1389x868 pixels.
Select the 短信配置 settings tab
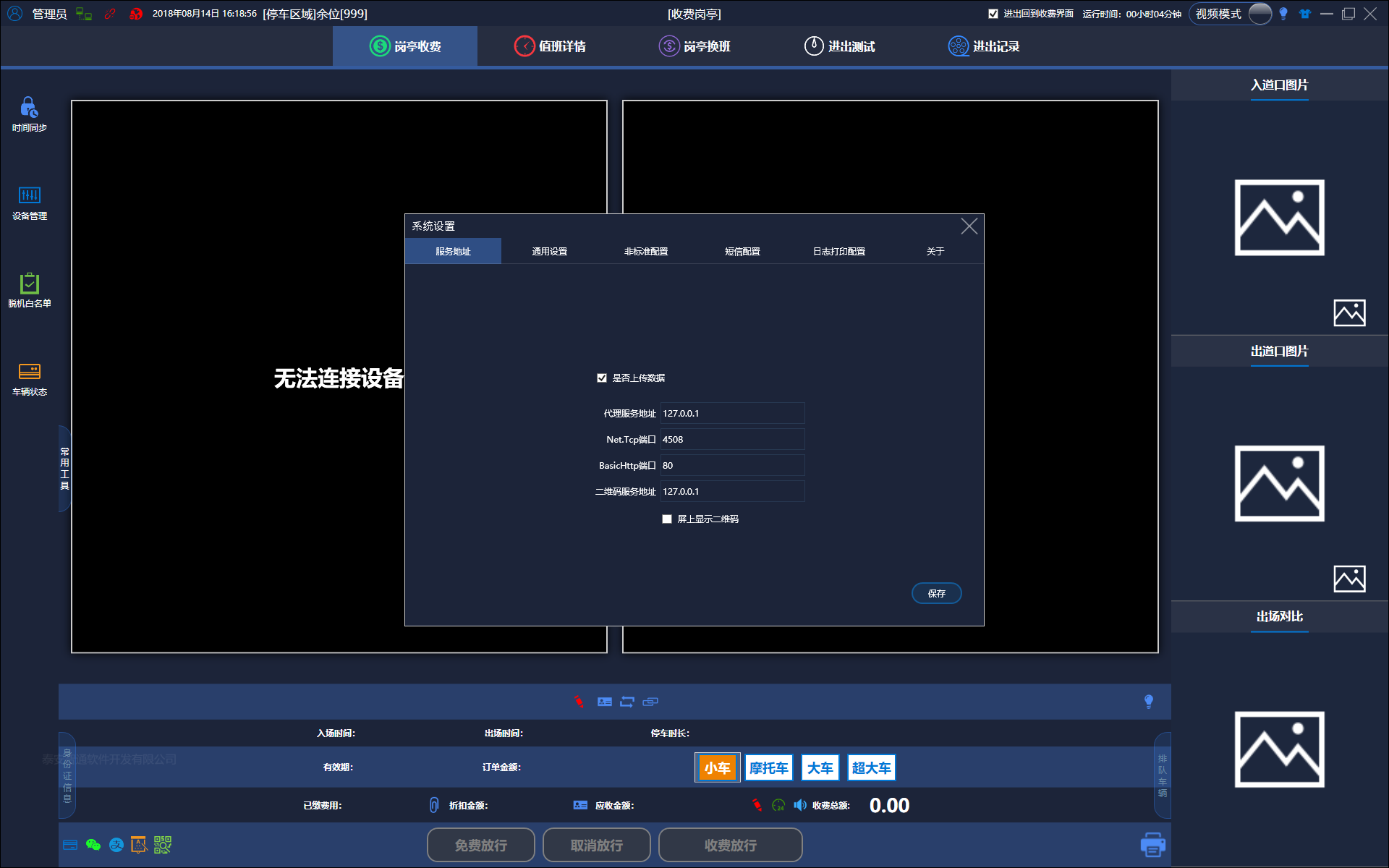point(742,251)
